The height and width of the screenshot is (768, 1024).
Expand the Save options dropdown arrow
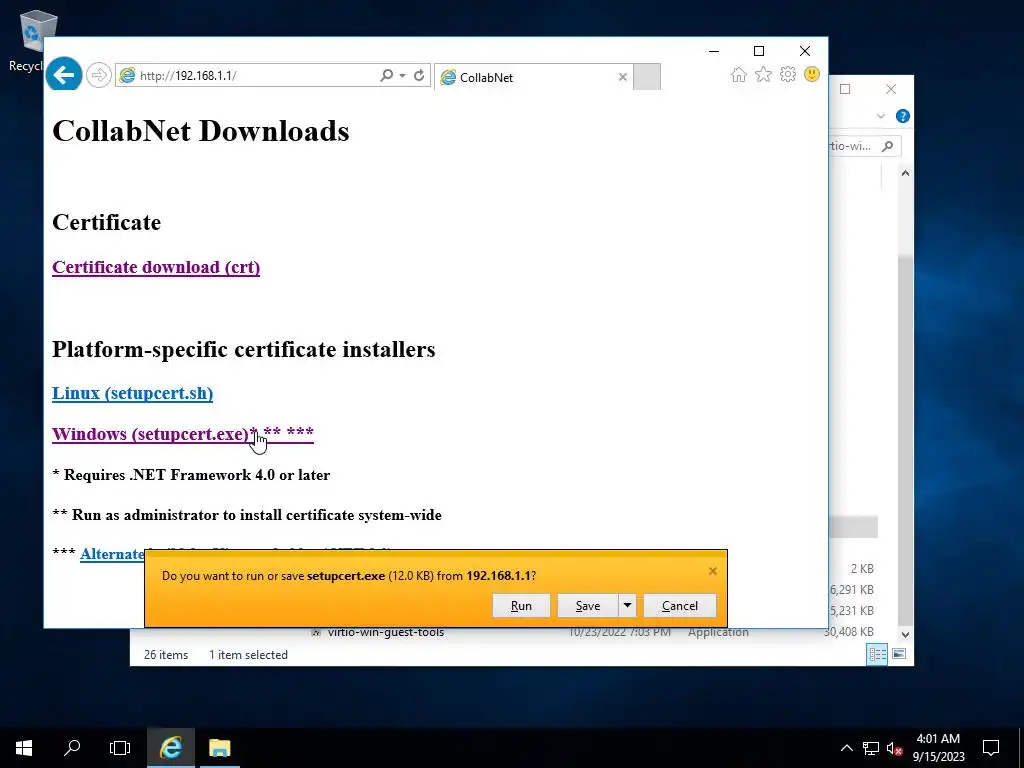pos(627,605)
